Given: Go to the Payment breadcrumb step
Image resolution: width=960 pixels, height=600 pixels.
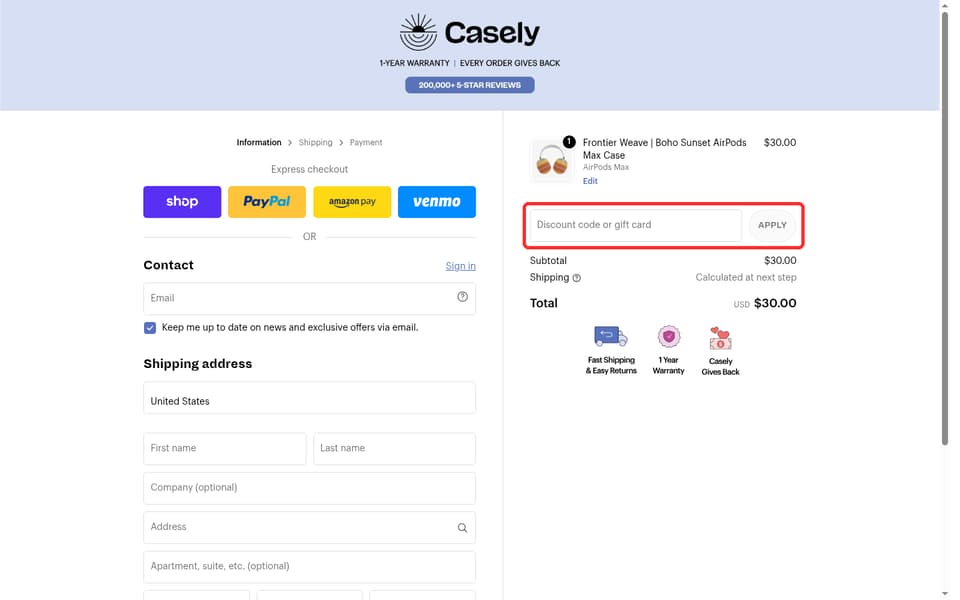Looking at the screenshot, I should [366, 142].
